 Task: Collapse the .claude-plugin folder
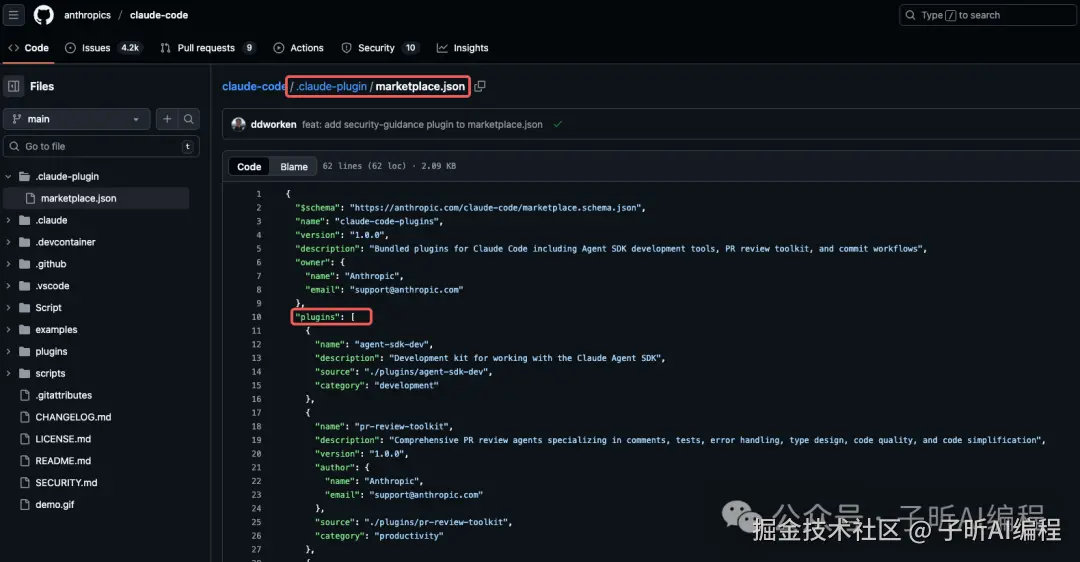coord(10,177)
